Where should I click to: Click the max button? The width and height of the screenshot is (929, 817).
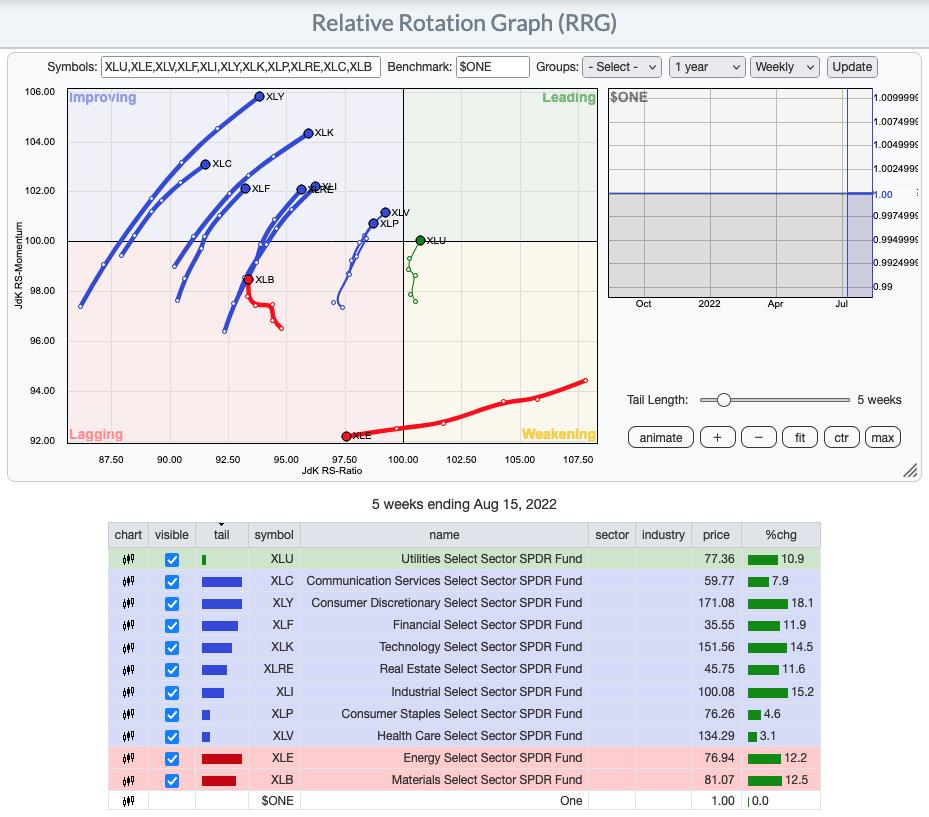coord(883,438)
